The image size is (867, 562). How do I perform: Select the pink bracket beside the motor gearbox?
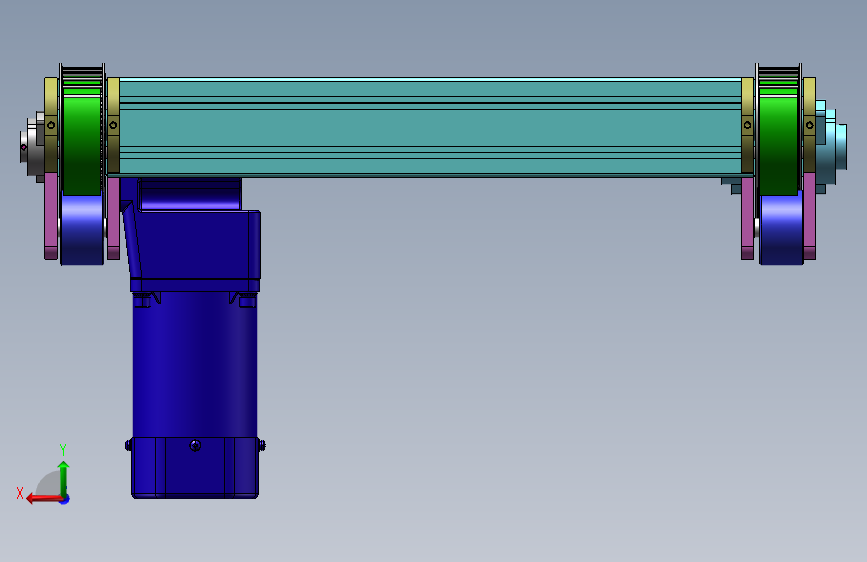(113, 218)
